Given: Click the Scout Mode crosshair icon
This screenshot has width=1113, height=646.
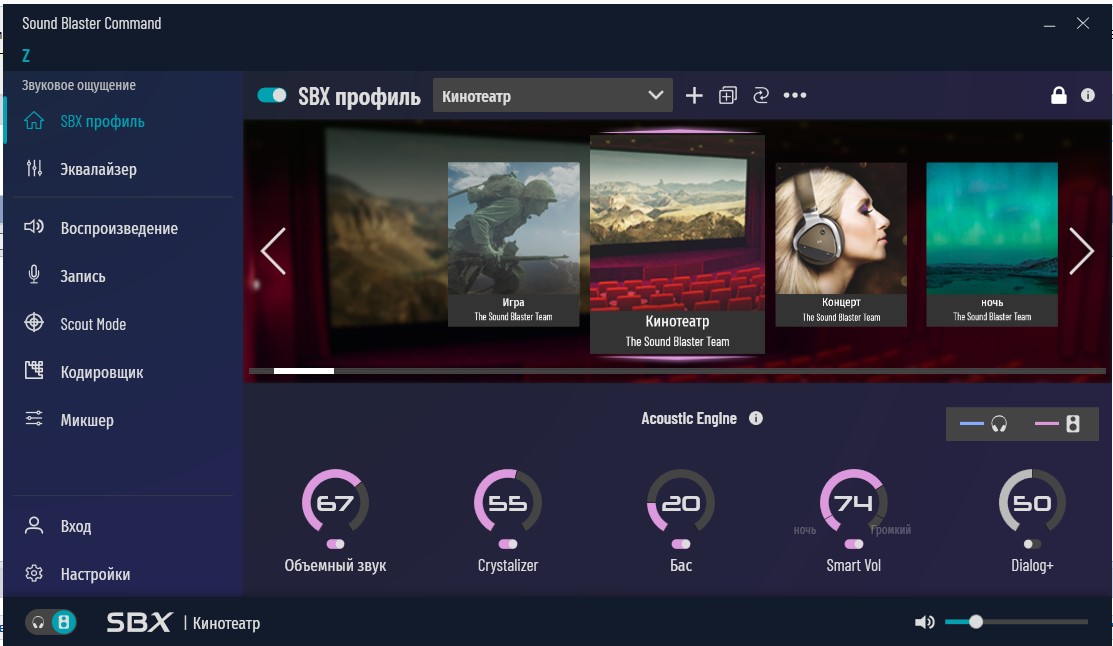Looking at the screenshot, I should click(34, 323).
